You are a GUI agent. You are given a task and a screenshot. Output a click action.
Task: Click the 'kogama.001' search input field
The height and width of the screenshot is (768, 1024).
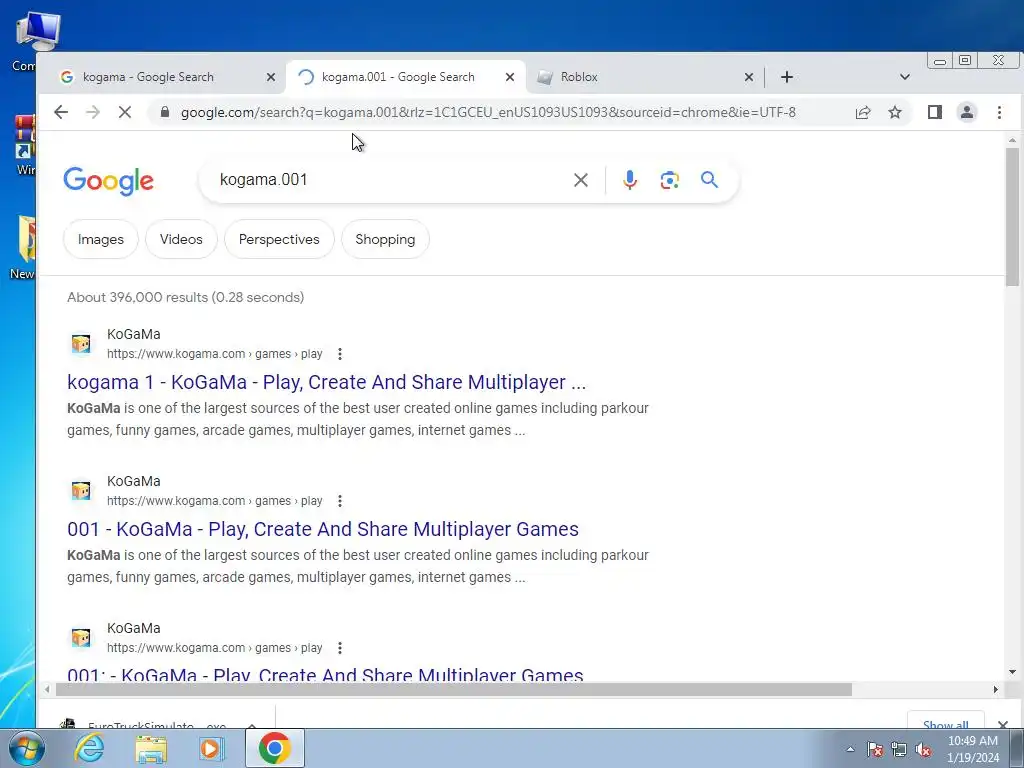392,180
